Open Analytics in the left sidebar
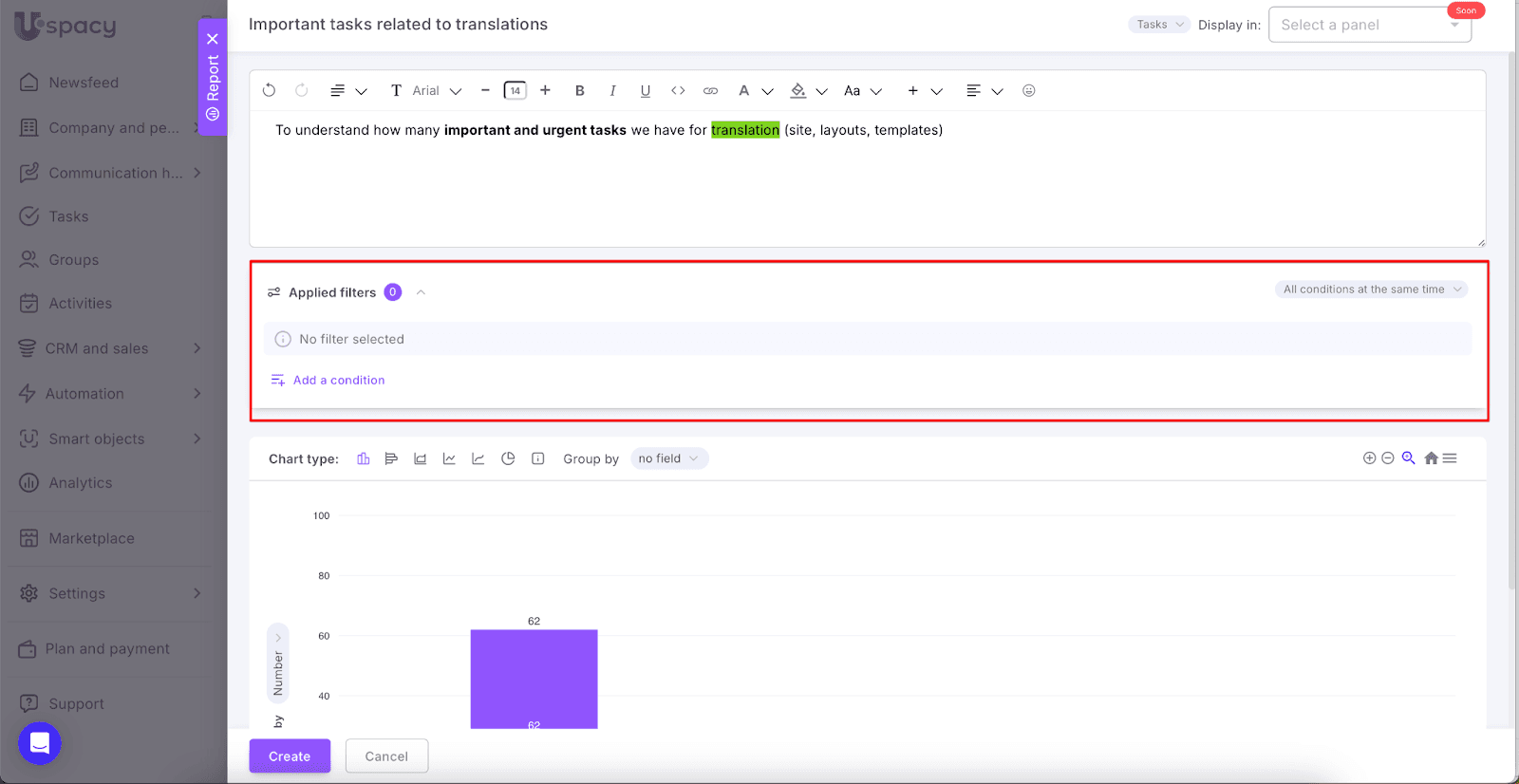 81,483
